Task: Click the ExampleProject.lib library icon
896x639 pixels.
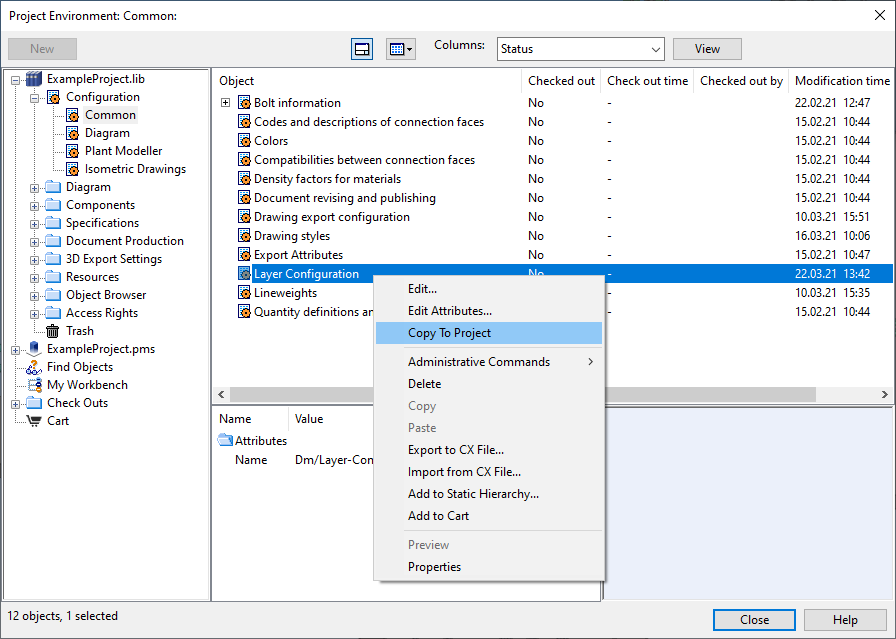Action: [34, 79]
